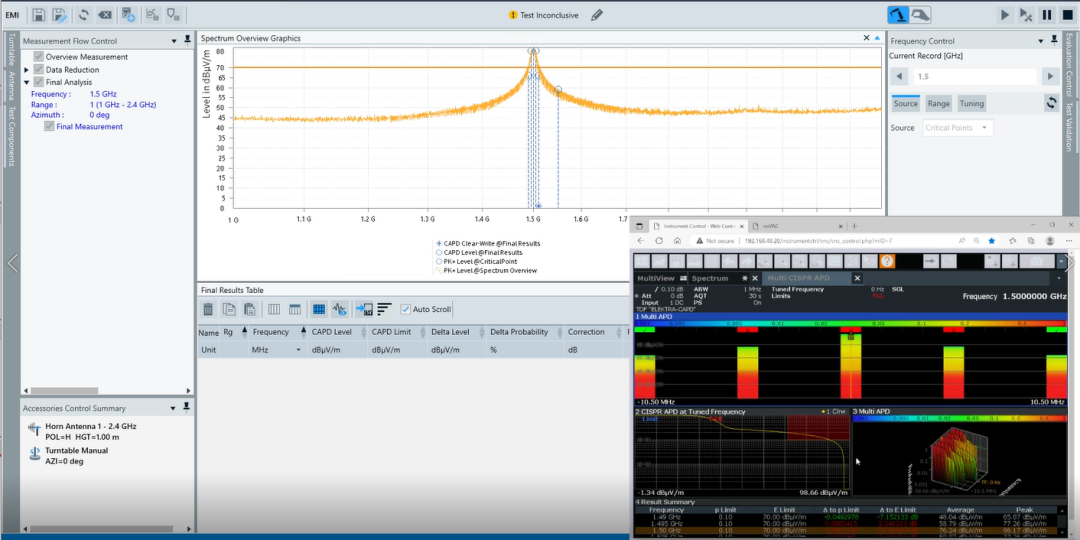Click the play-with-cross stop-step icon

[x=1026, y=14]
